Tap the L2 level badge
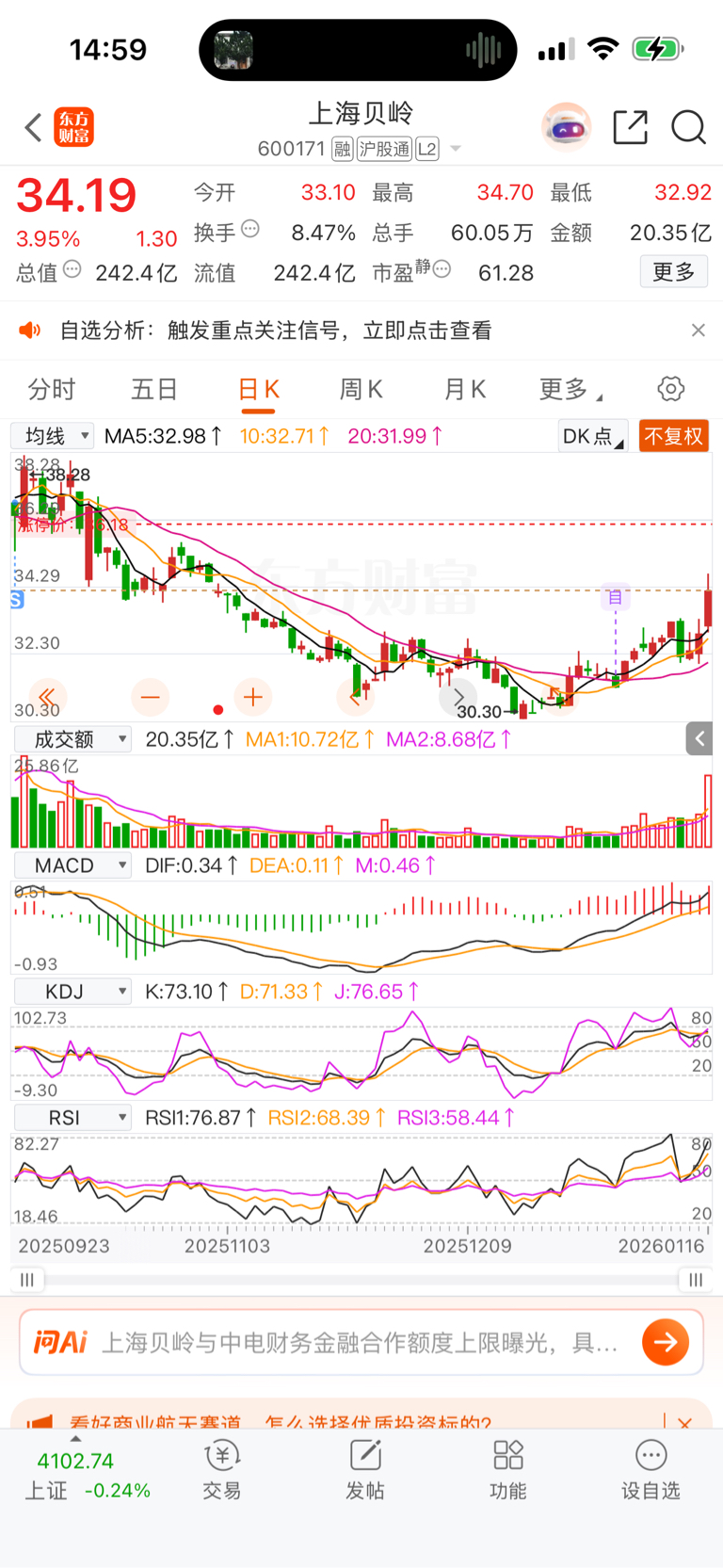Image resolution: width=723 pixels, height=1568 pixels. (x=427, y=149)
